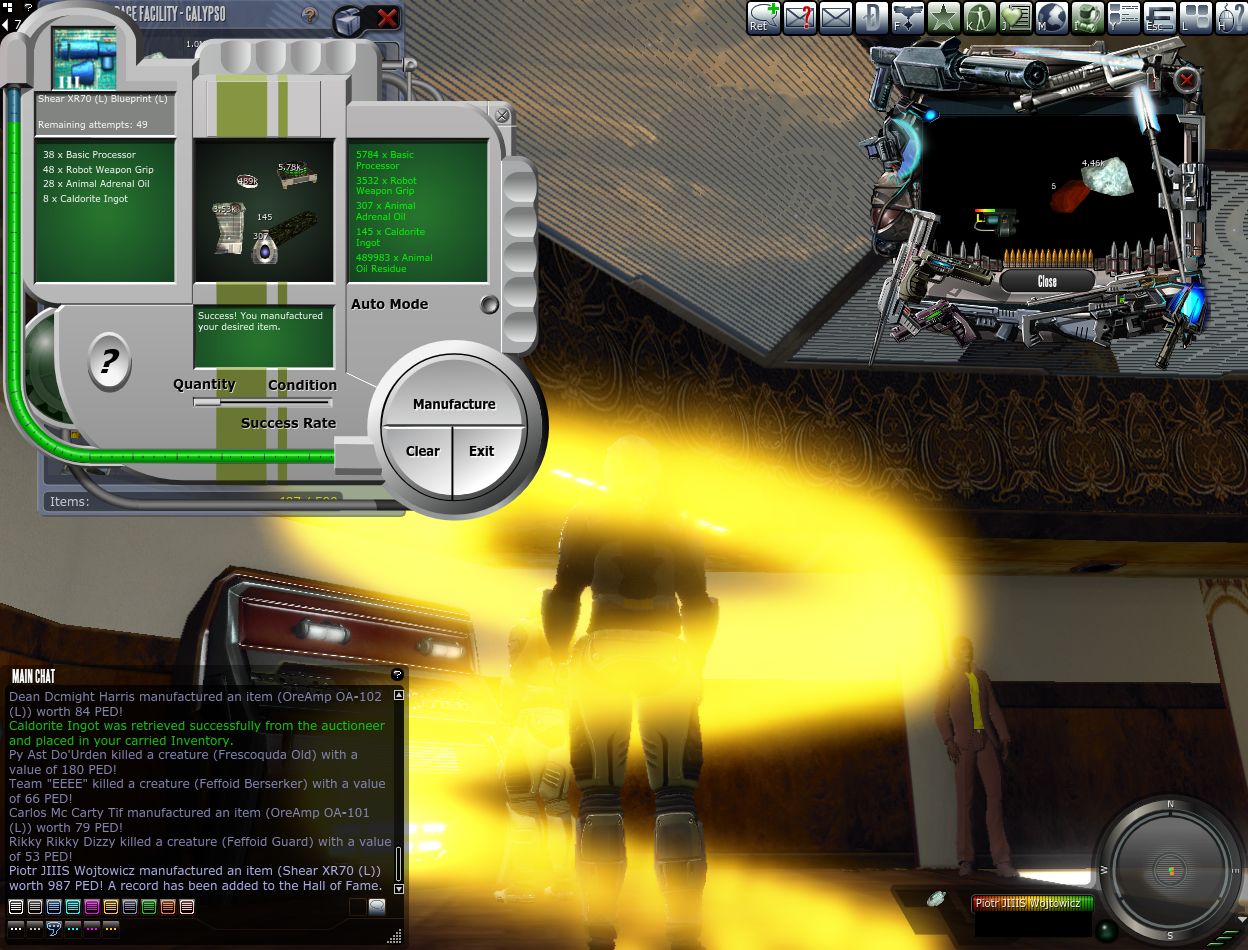Toggle the Auto Mode indicator button
This screenshot has height=950, width=1248.
pos(489,305)
